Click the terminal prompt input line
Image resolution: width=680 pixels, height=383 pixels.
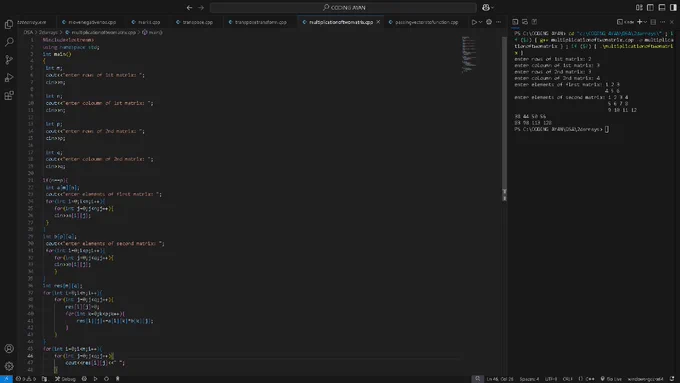562,129
